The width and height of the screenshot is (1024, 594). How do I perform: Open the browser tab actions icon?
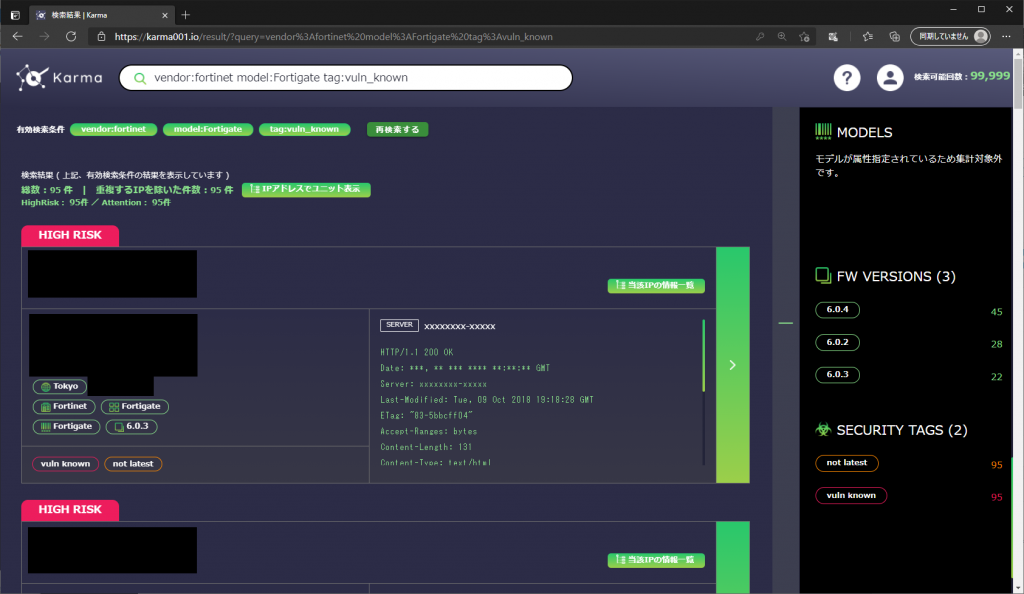point(15,14)
